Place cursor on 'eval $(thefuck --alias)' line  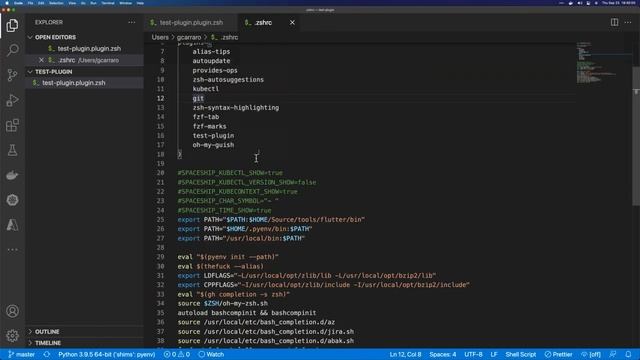(220, 267)
